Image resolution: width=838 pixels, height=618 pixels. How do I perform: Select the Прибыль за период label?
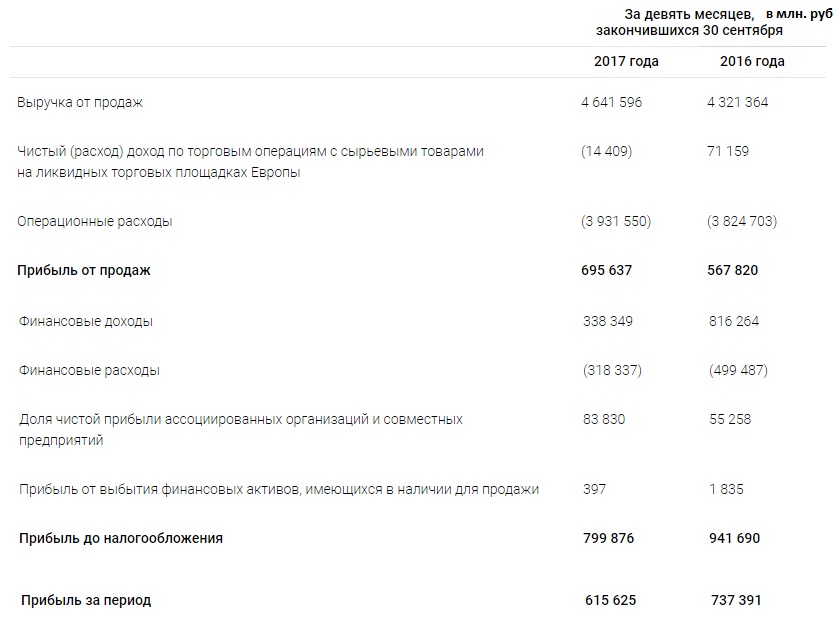click(87, 600)
